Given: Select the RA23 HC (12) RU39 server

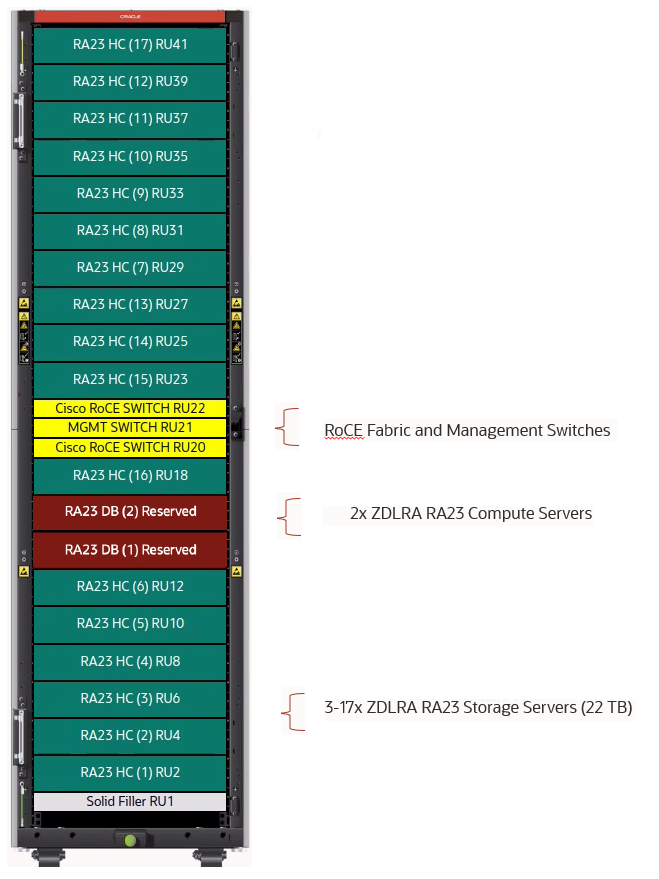Looking at the screenshot, I should (130, 82).
